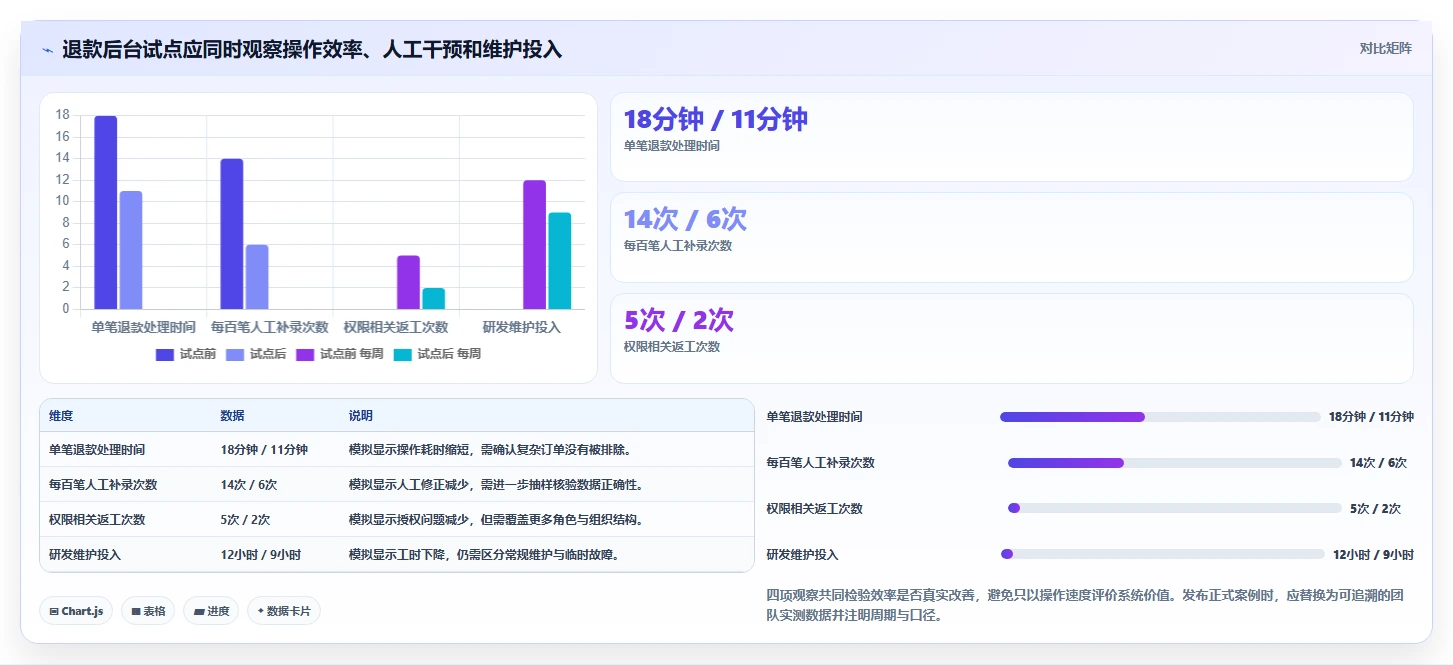Click the panel title 退款后台试点

(x=312, y=49)
